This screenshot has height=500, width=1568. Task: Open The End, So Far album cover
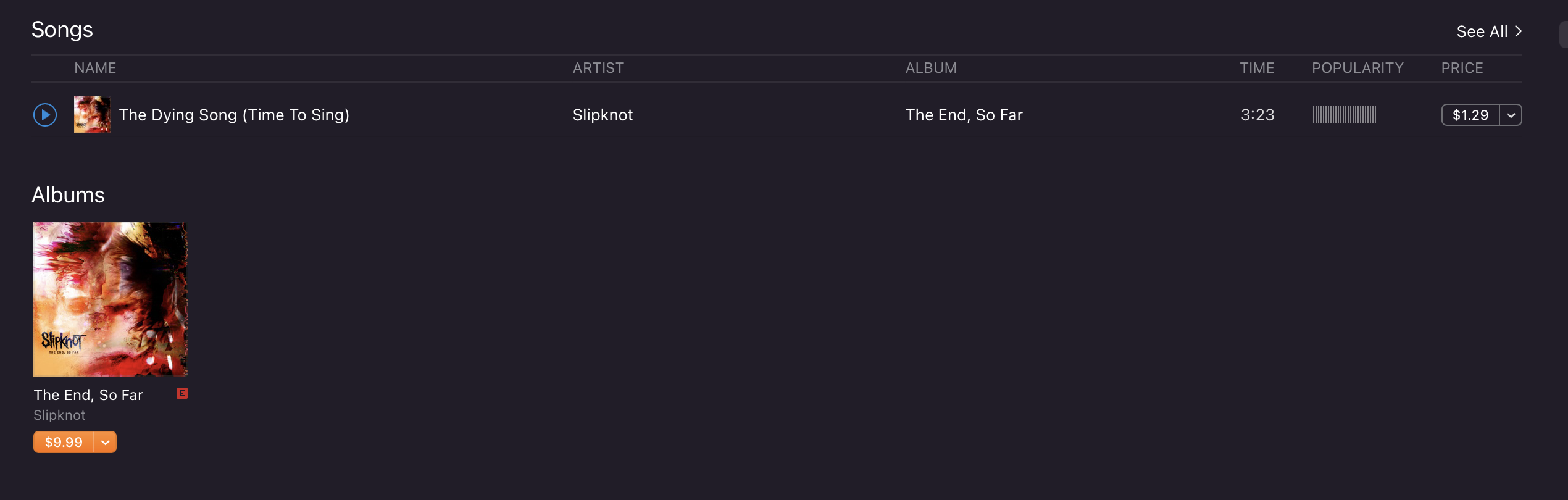point(111,299)
